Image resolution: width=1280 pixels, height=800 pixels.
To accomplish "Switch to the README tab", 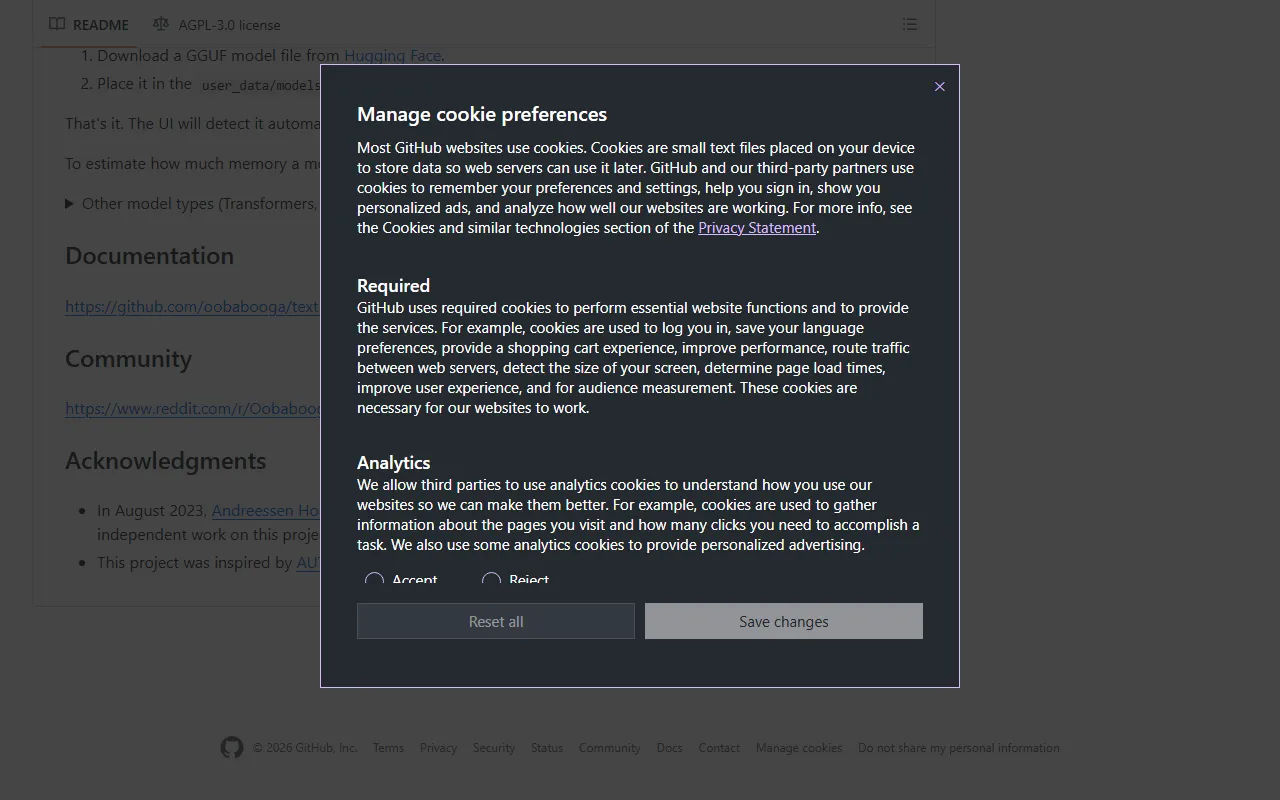I will point(100,24).
